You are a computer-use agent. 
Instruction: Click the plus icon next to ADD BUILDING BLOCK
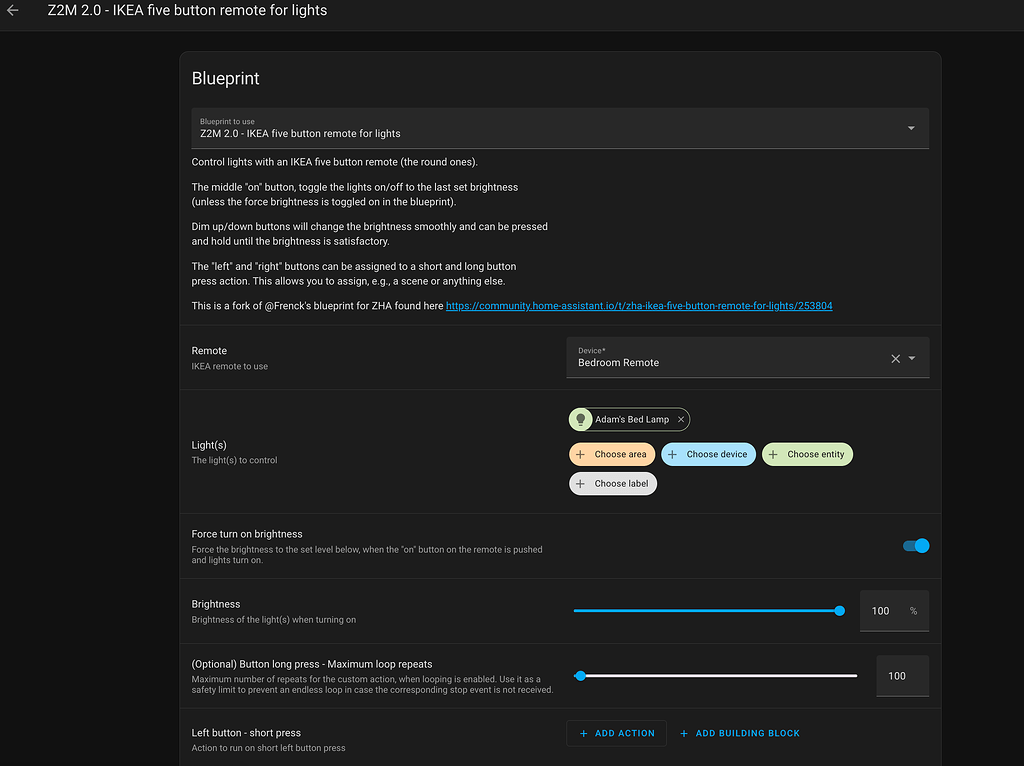tap(684, 733)
